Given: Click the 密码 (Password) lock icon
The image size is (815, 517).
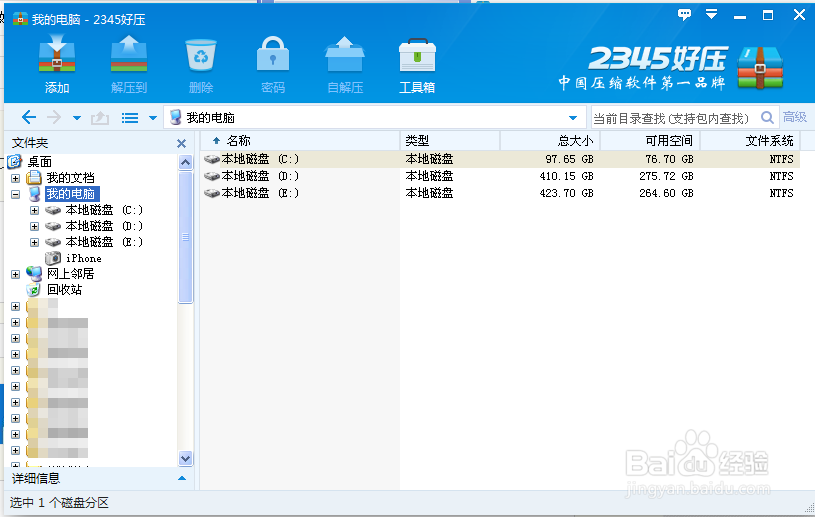Looking at the screenshot, I should (x=273, y=54).
